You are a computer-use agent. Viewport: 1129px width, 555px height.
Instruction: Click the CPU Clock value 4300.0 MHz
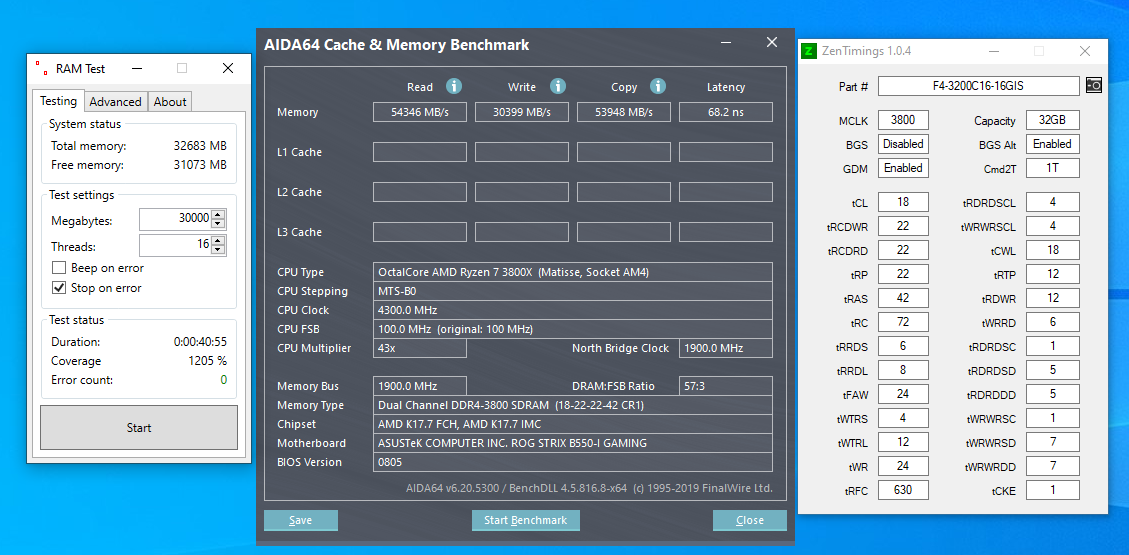coord(572,310)
